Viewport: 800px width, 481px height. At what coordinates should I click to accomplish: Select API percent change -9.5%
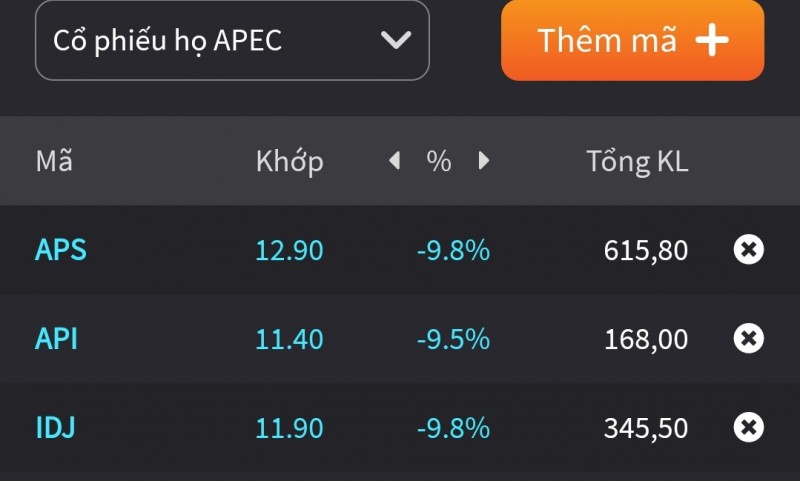453,339
